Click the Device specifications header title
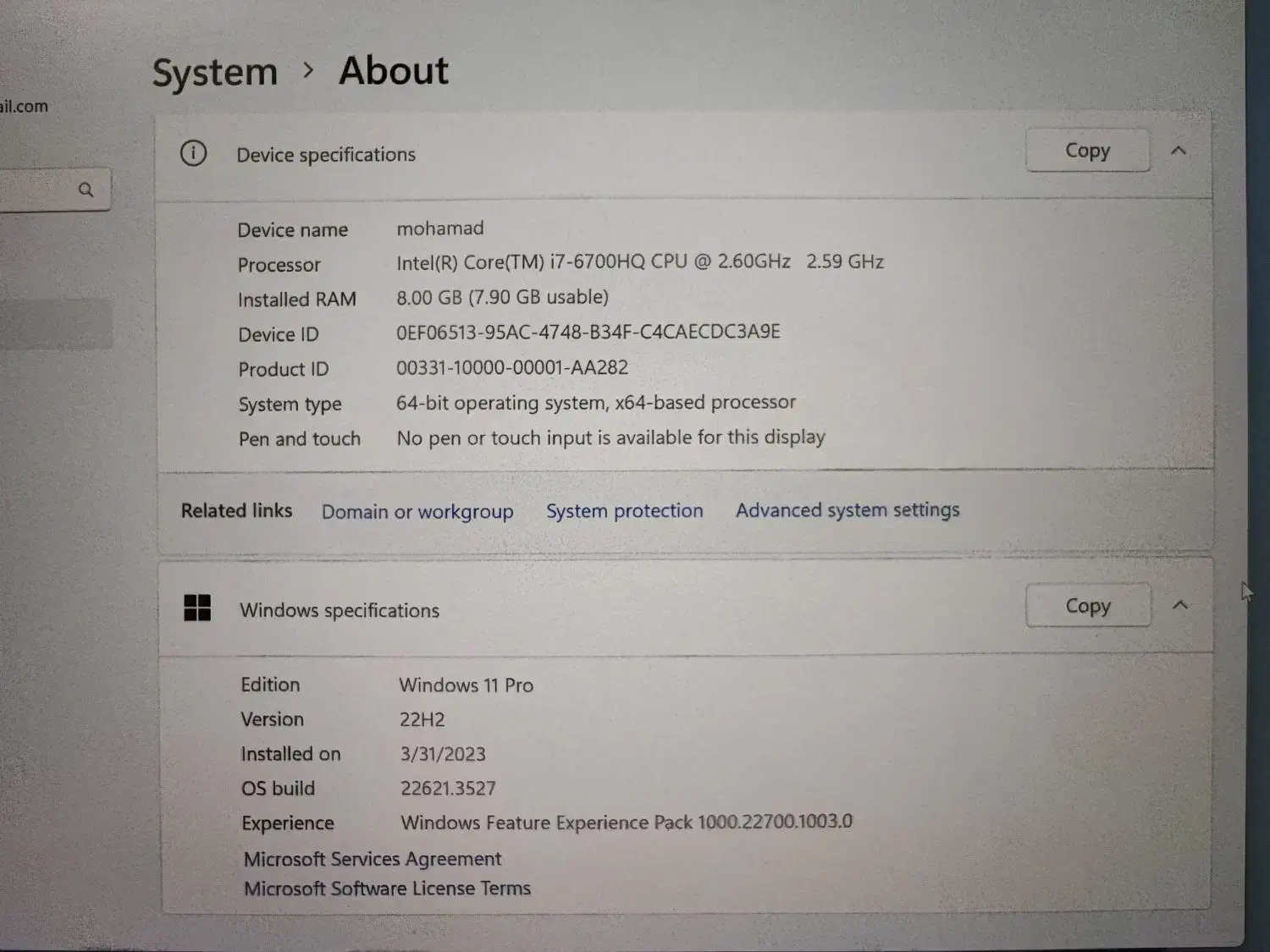 [326, 155]
